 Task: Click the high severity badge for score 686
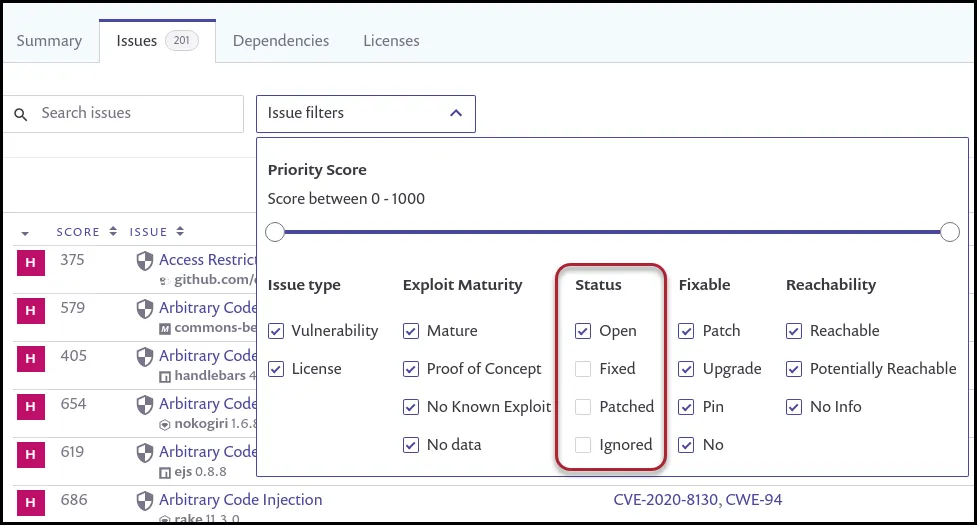(x=31, y=503)
